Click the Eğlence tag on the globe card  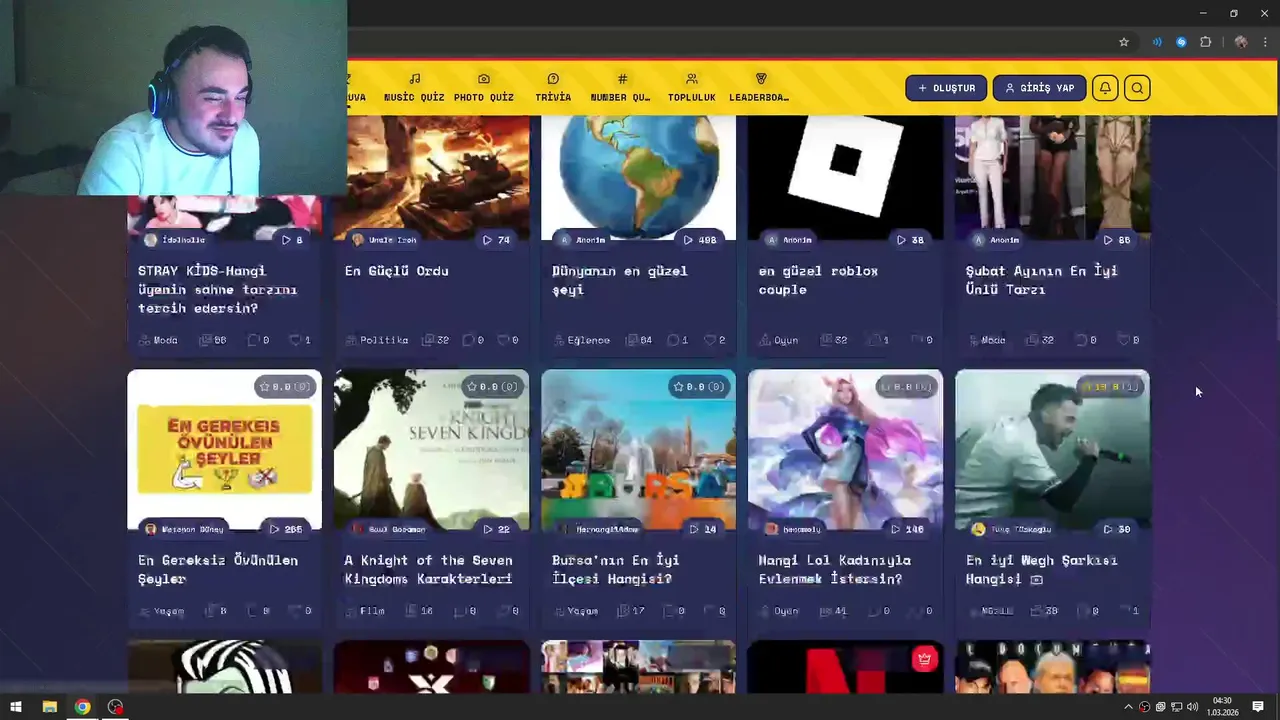pyautogui.click(x=581, y=340)
